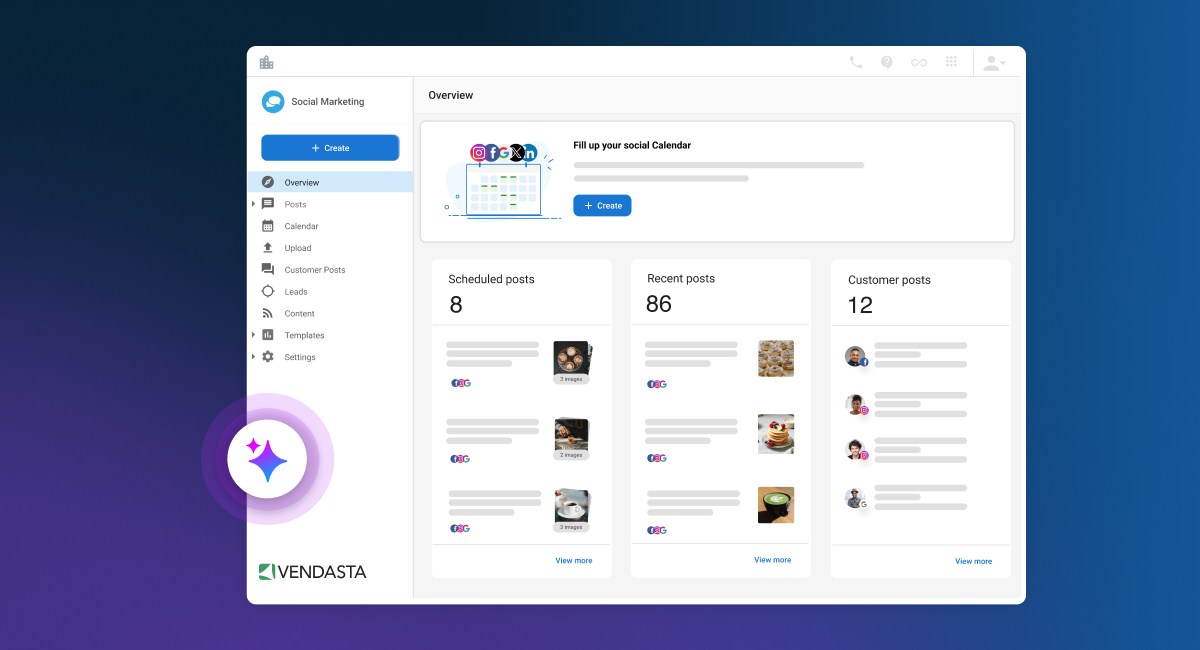This screenshot has width=1200, height=650.
Task: Click the infinity loop icon
Action: click(918, 62)
